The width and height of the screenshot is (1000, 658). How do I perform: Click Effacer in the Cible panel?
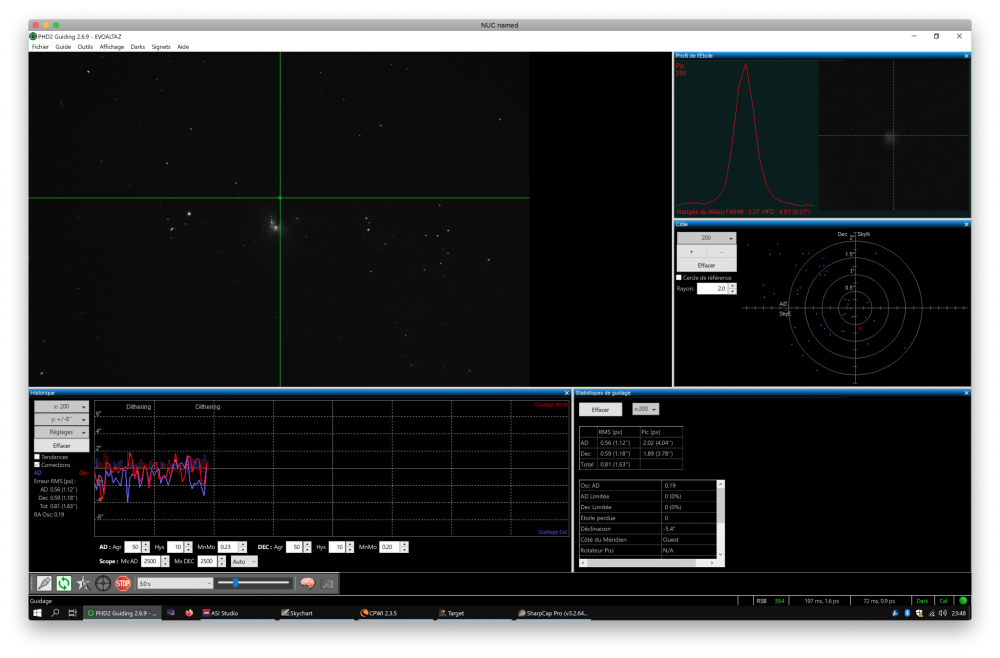tap(706, 265)
